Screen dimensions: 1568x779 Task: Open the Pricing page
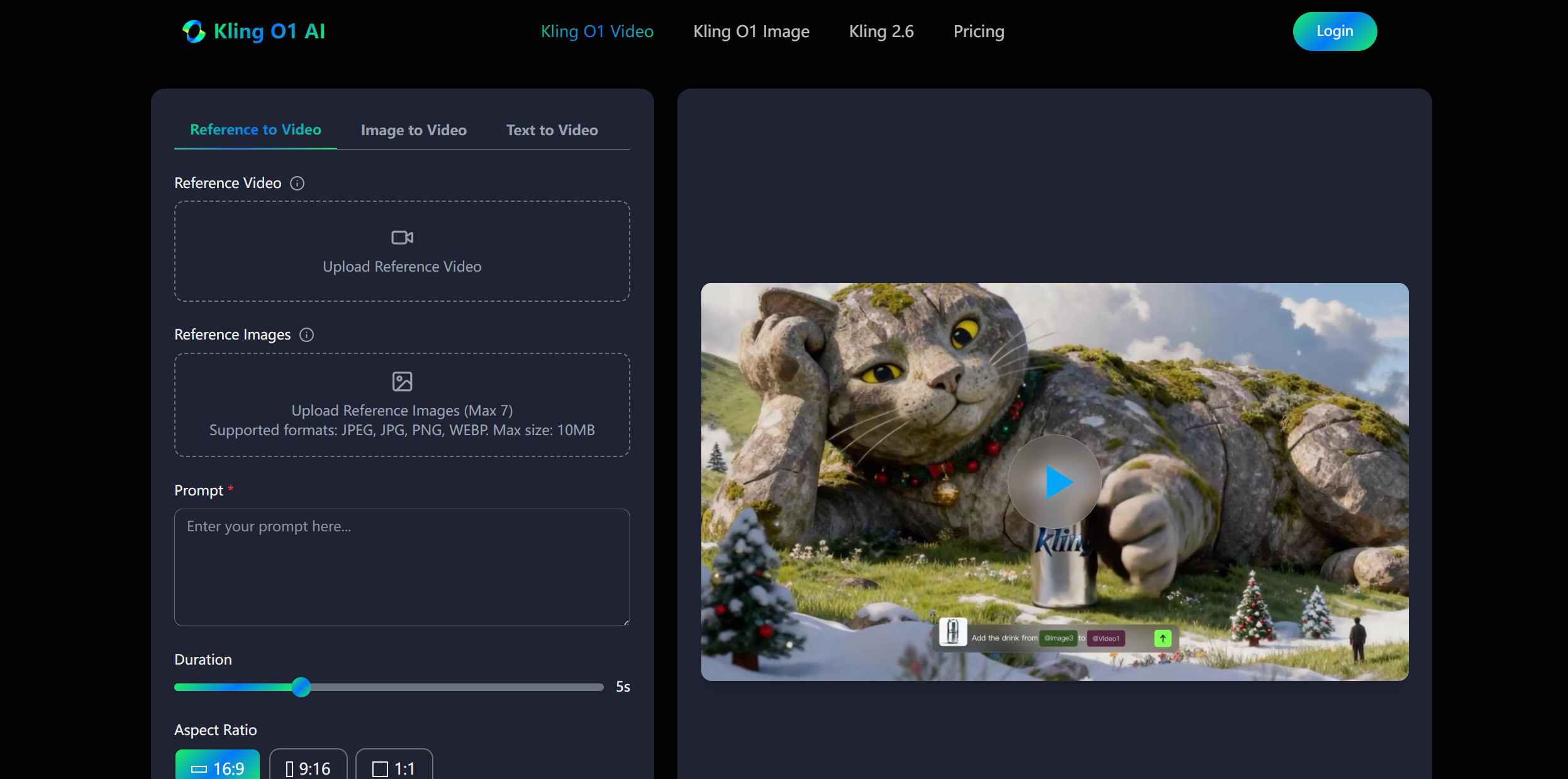(978, 31)
